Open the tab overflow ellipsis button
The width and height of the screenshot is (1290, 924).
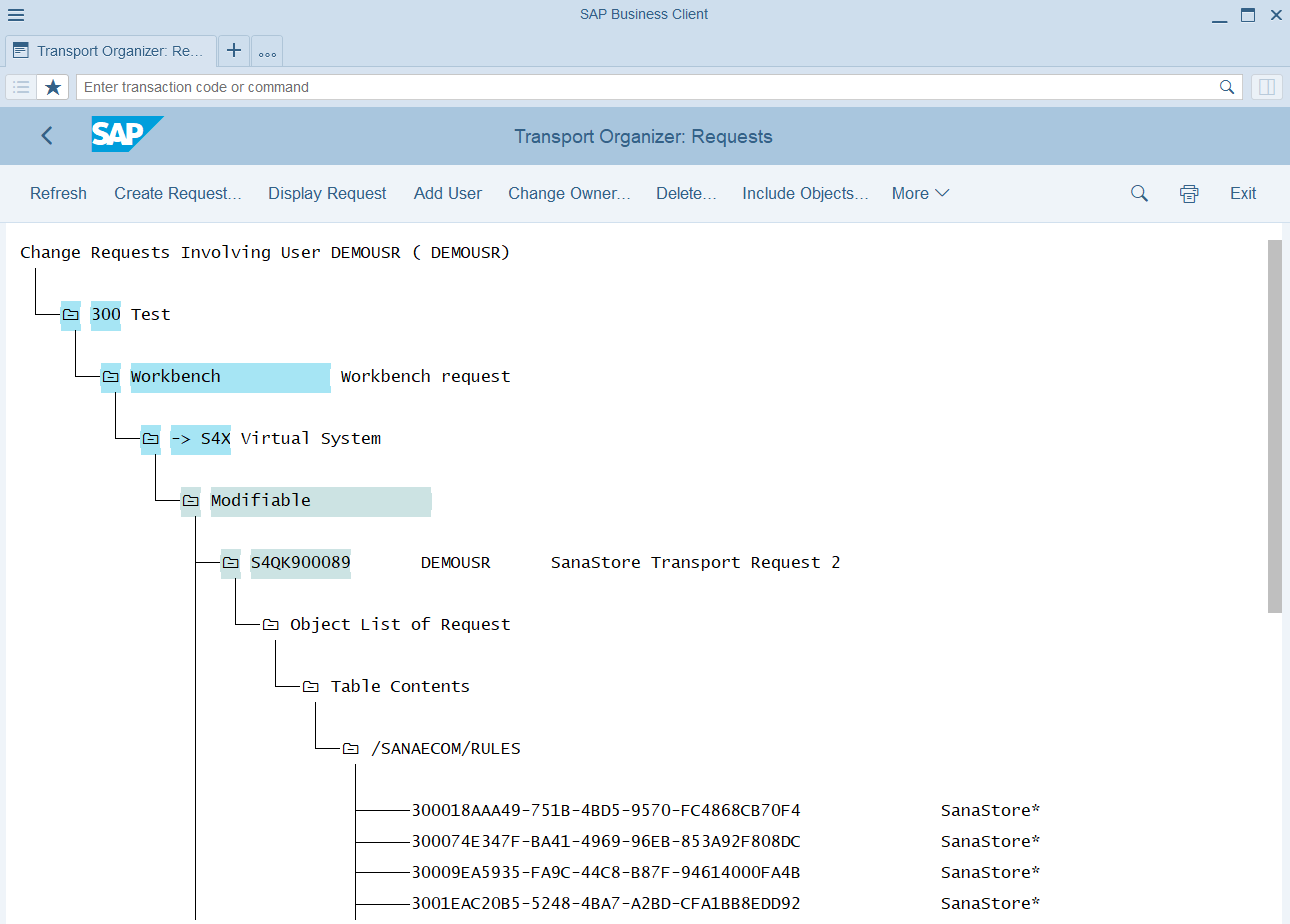(267, 52)
